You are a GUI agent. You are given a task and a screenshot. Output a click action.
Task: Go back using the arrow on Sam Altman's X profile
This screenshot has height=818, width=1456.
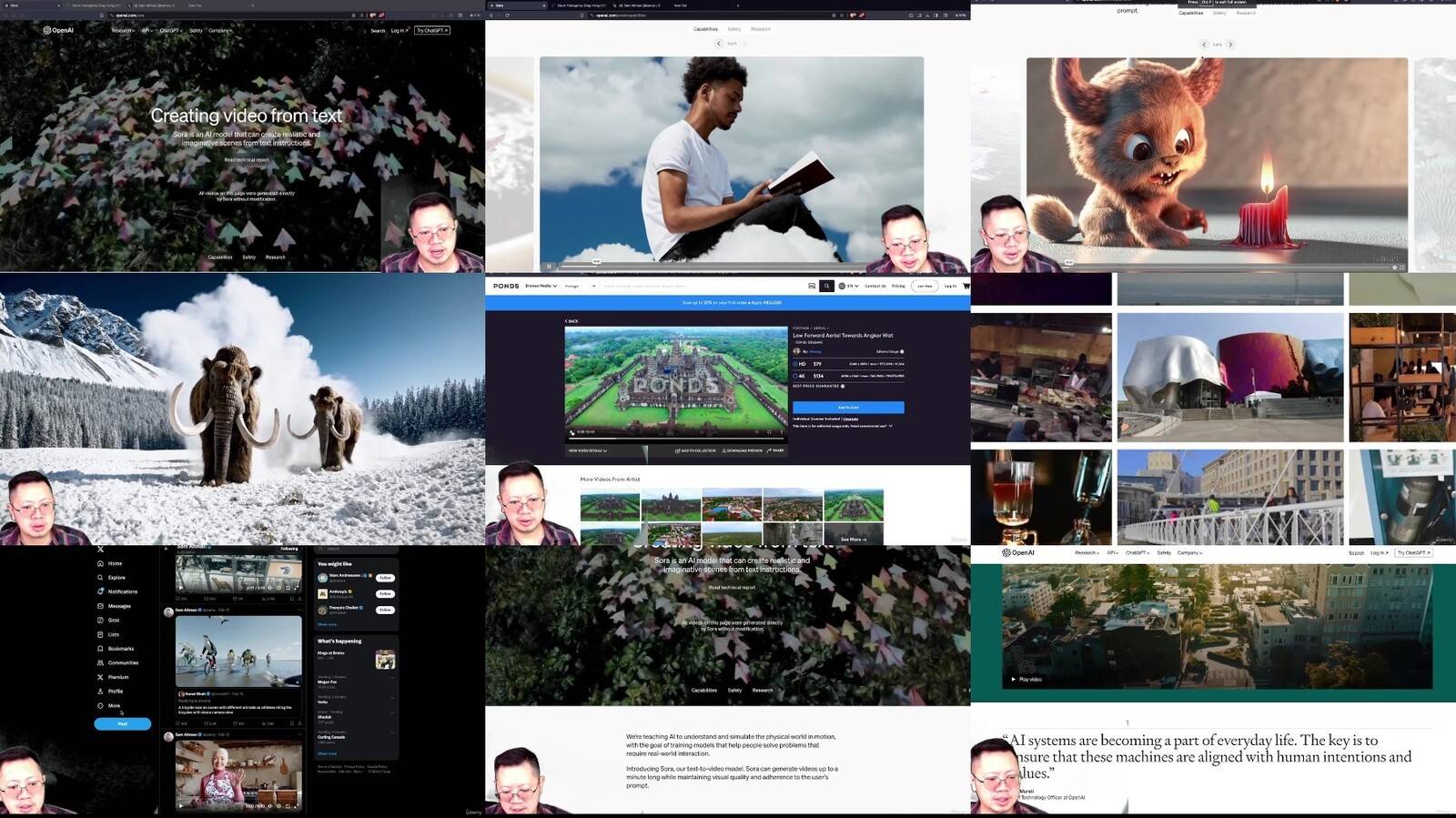166,549
